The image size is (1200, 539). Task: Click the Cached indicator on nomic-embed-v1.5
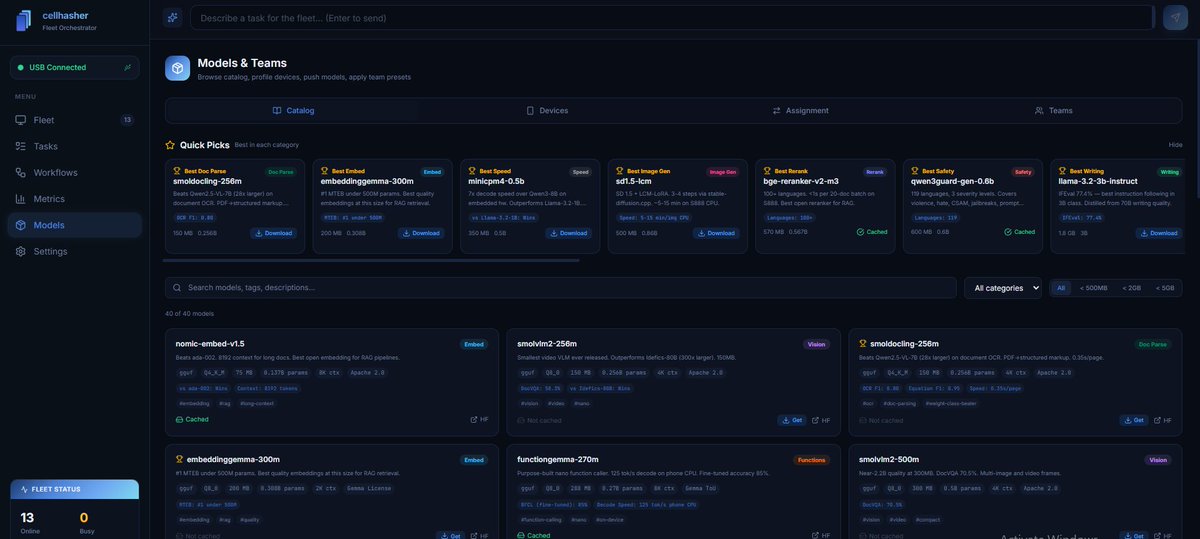192,420
